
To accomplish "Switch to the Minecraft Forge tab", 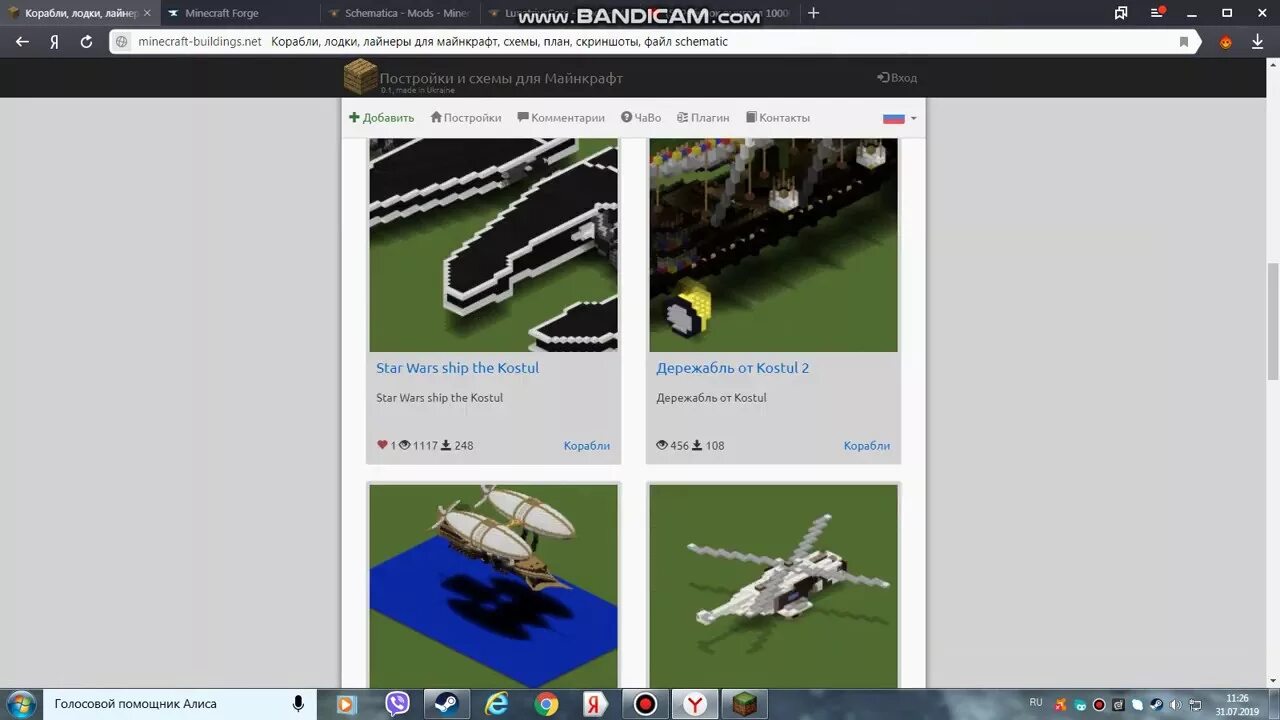I will [240, 13].
